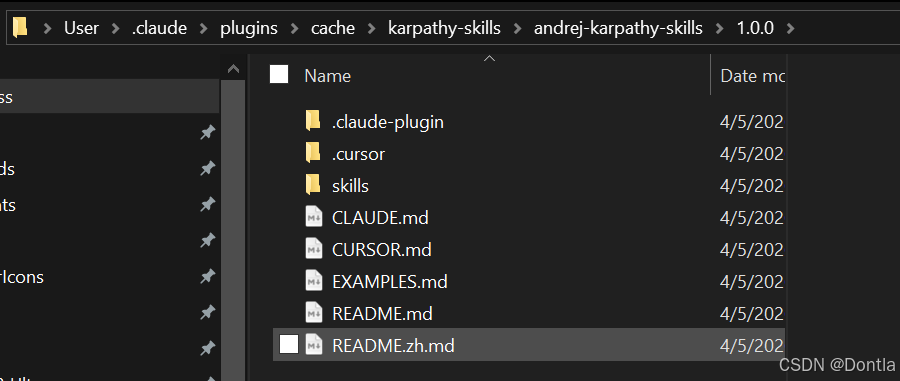Select the skills folder name
Viewport: 900px width, 381px height.
click(x=350, y=186)
